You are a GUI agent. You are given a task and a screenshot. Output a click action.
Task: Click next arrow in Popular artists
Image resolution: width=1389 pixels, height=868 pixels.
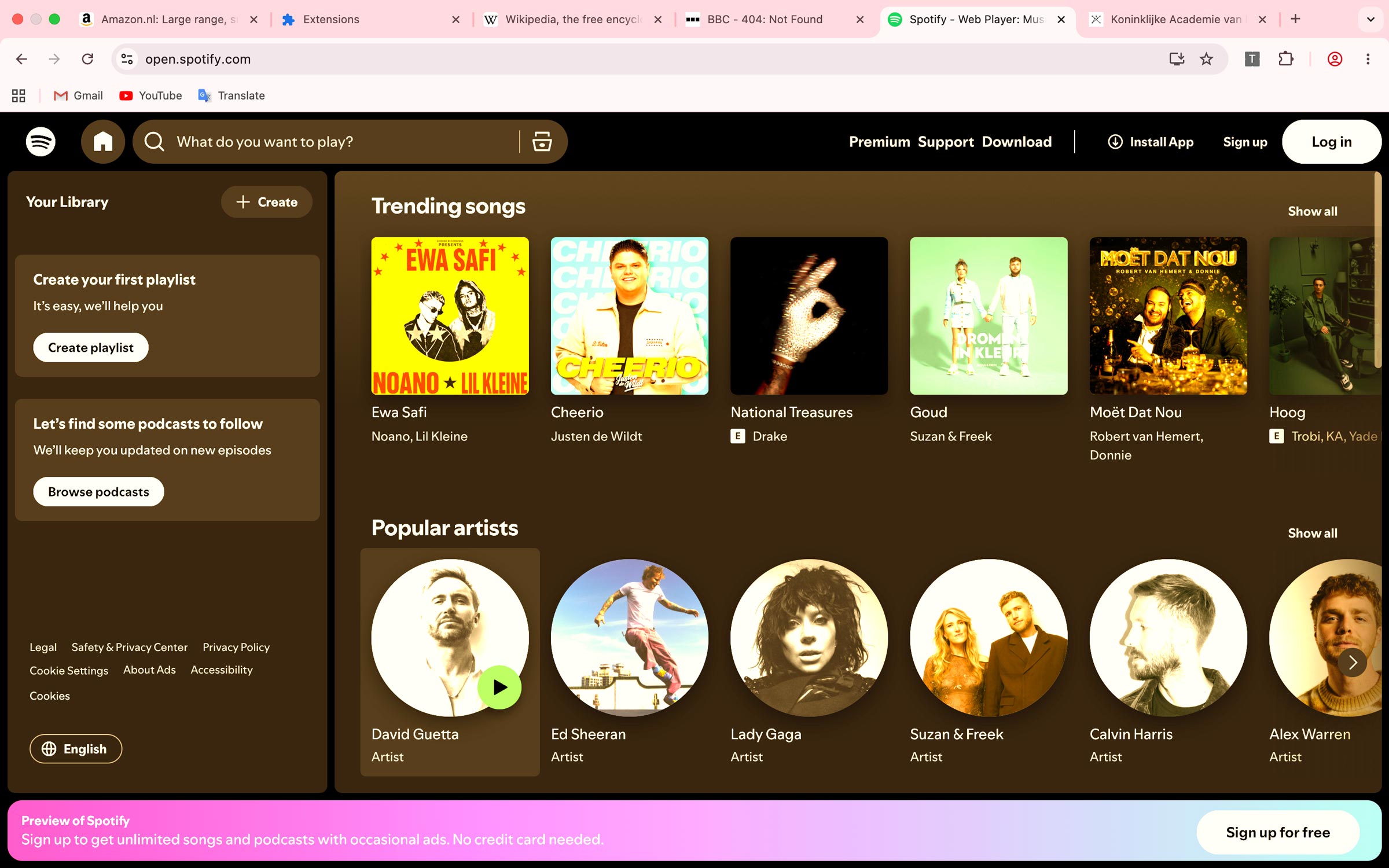[x=1353, y=663]
